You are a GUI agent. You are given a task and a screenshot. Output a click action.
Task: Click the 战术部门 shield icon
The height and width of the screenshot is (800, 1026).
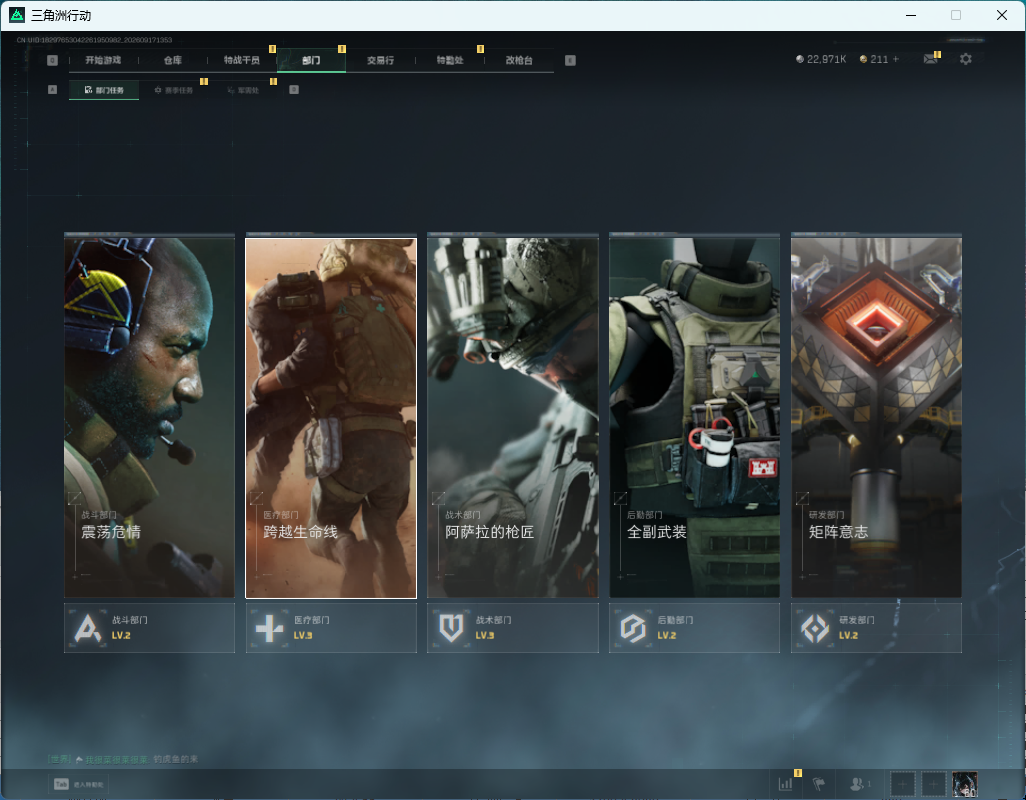click(x=451, y=628)
